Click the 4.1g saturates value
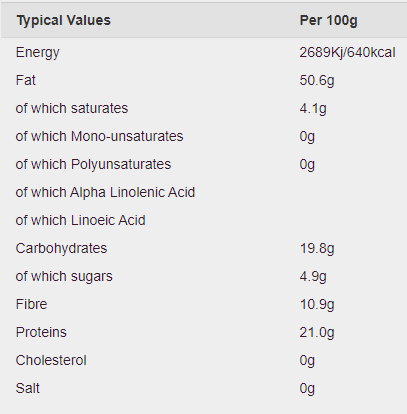The width and height of the screenshot is (407, 414). pos(313,109)
